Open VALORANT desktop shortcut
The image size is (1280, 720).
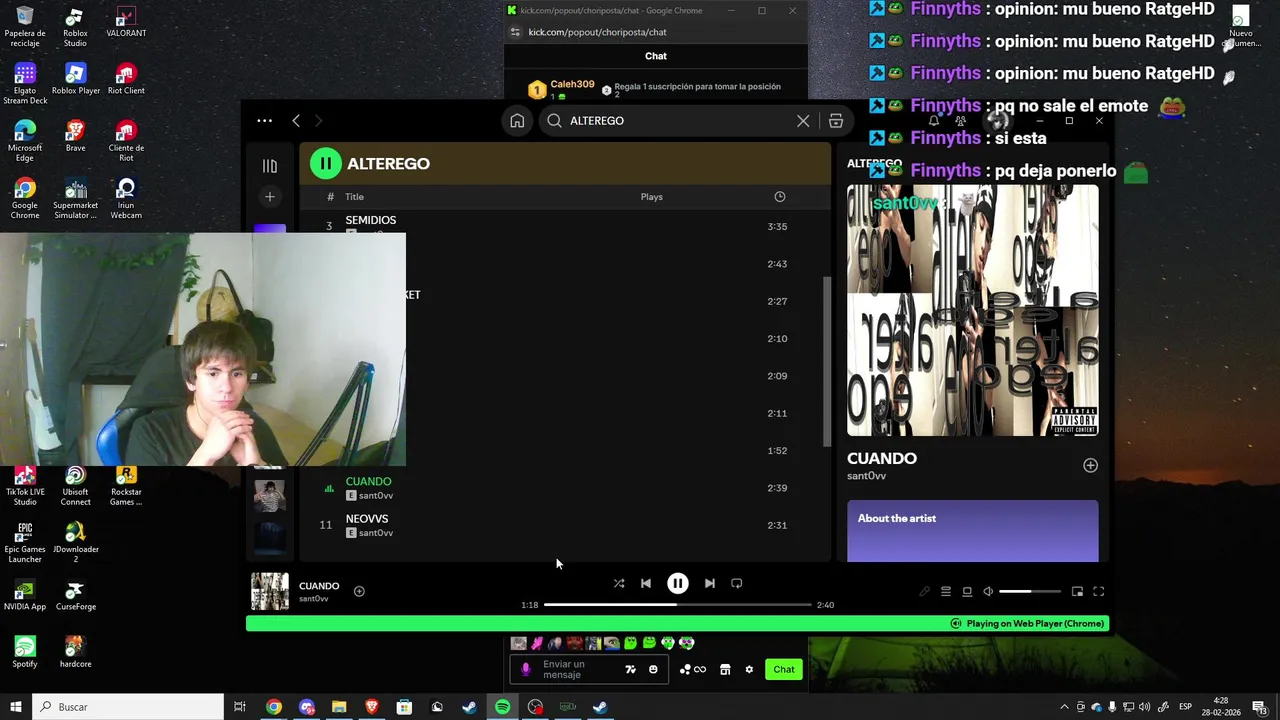(126, 23)
